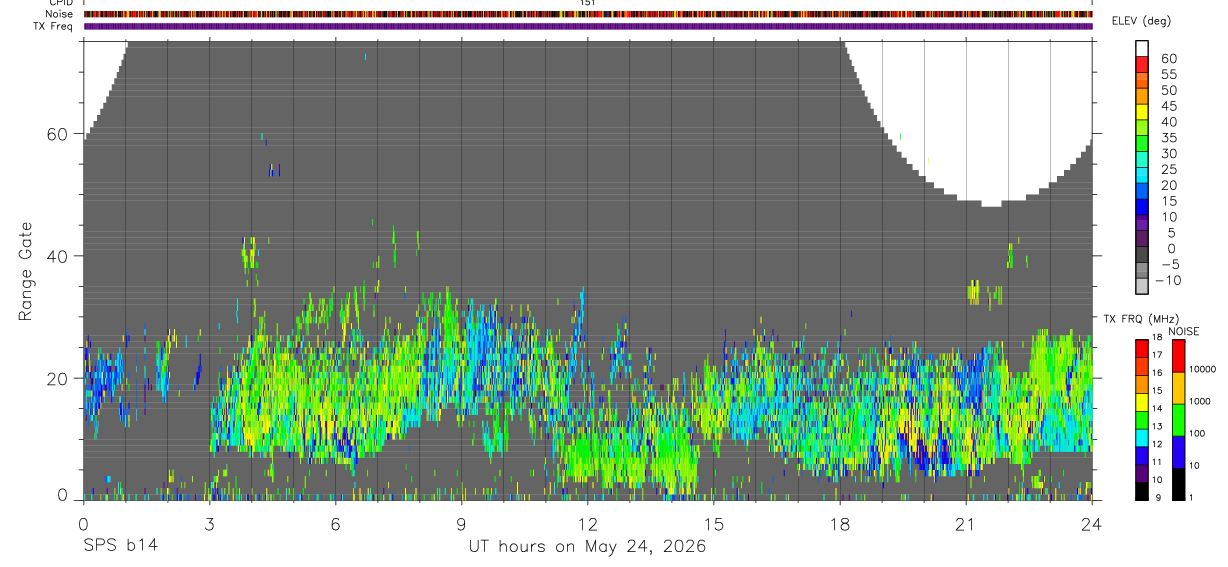Image resolution: width=1228 pixels, height=567 pixels.
Task: Click the purple TX Freq strip above the plot
Action: tap(588, 26)
